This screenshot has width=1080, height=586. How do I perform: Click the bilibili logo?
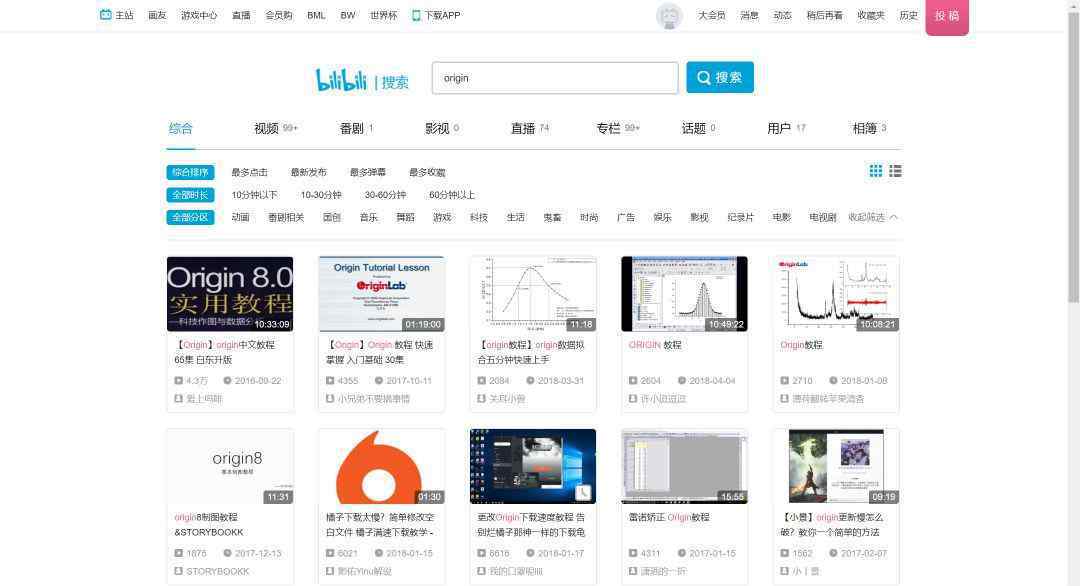click(341, 80)
